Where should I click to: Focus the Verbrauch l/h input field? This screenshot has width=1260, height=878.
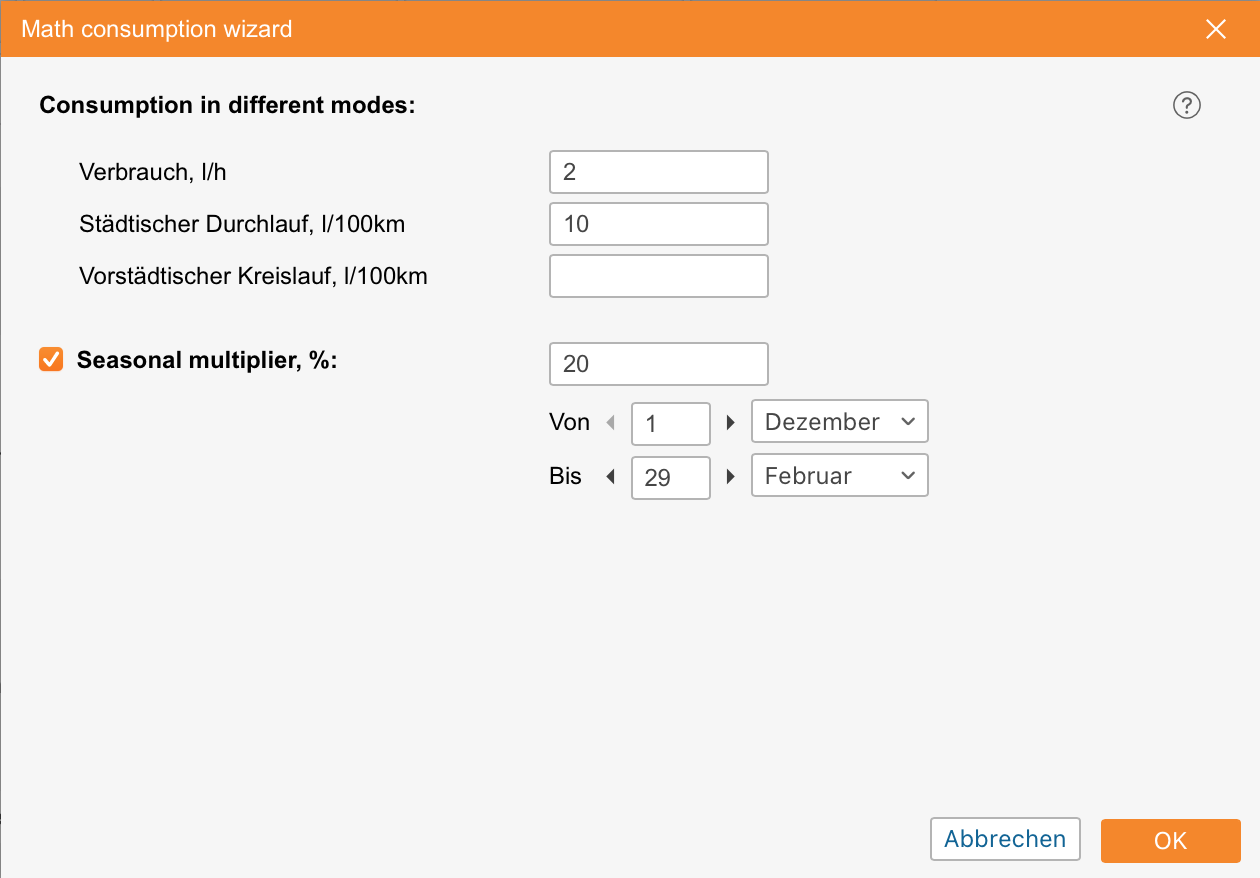(658, 172)
